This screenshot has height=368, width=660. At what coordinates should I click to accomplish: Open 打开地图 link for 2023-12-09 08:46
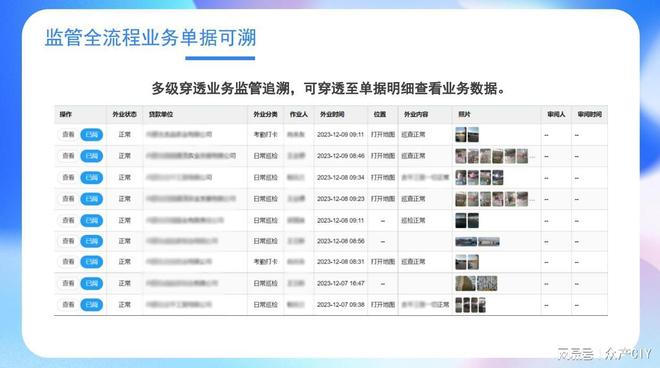click(x=383, y=156)
